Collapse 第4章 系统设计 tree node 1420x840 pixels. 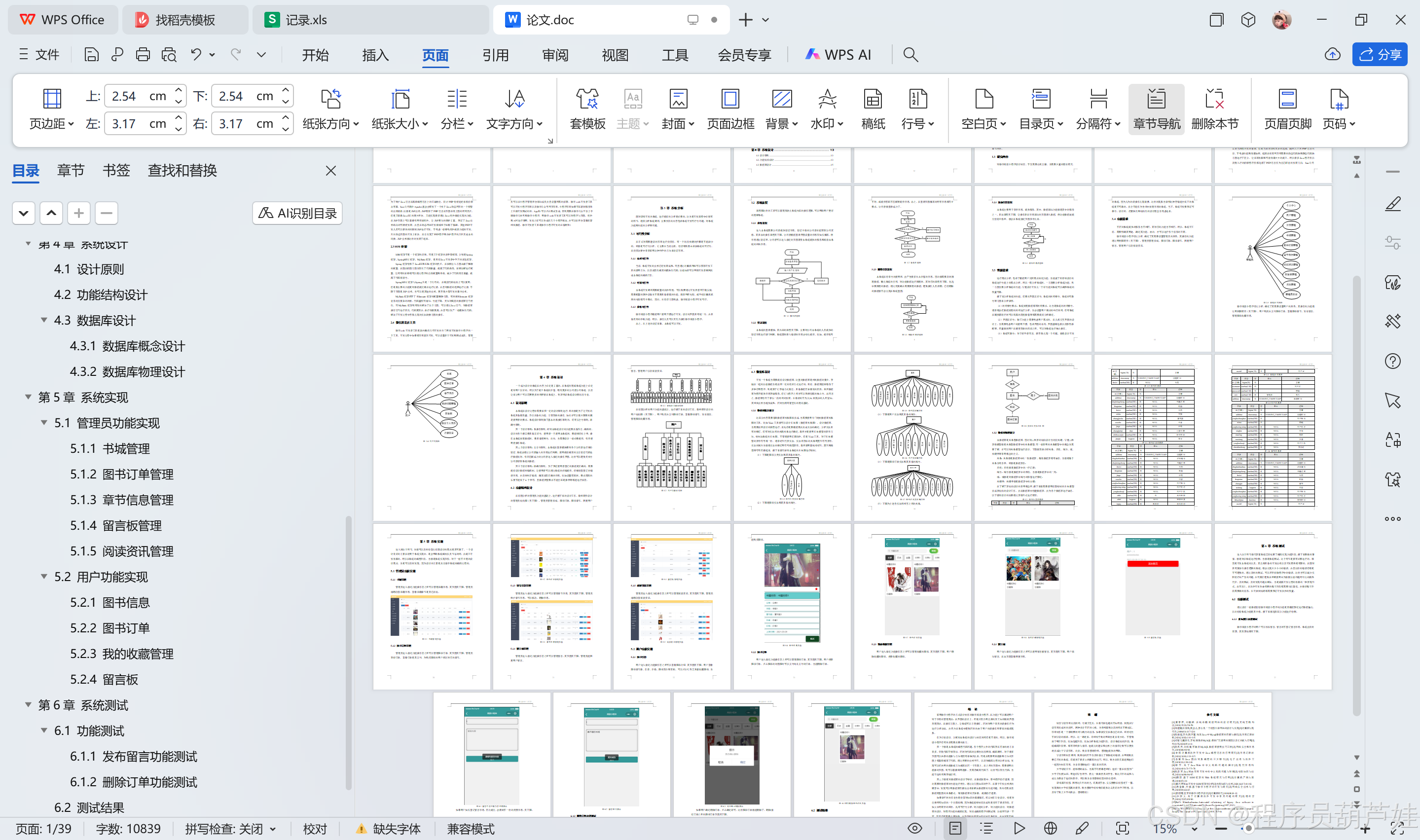pyautogui.click(x=28, y=244)
